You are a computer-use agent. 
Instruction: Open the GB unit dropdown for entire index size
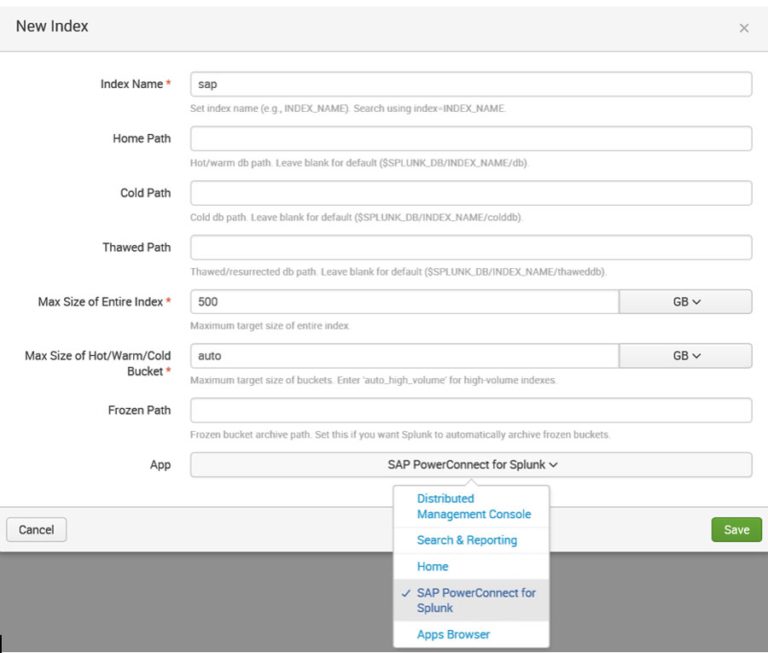point(686,301)
